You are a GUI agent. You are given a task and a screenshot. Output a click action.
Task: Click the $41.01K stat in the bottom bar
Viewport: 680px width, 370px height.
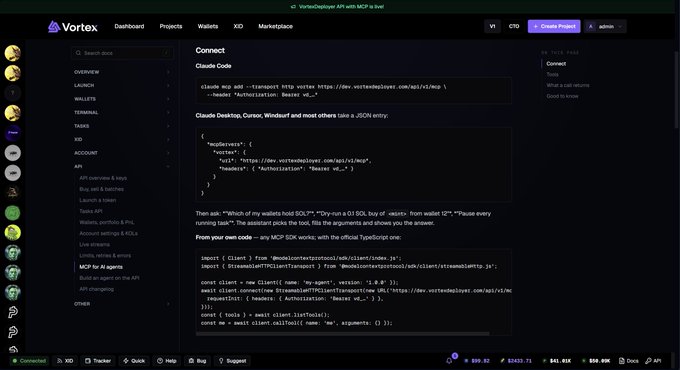tap(556, 361)
